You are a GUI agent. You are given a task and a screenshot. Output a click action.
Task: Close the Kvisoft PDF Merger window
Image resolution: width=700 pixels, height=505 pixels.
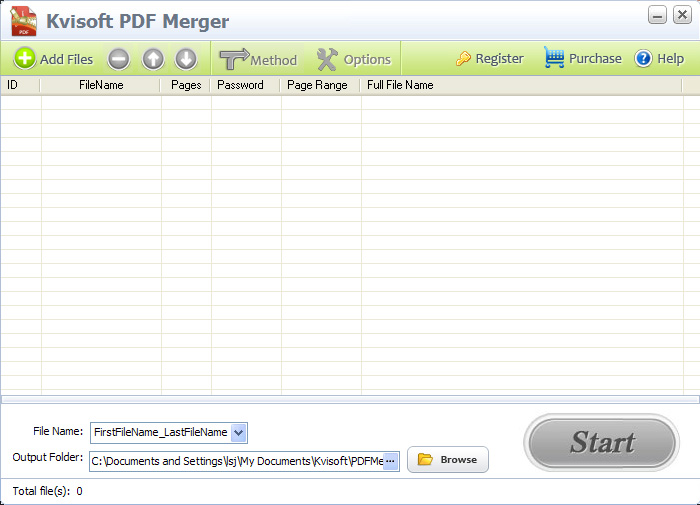tap(682, 15)
